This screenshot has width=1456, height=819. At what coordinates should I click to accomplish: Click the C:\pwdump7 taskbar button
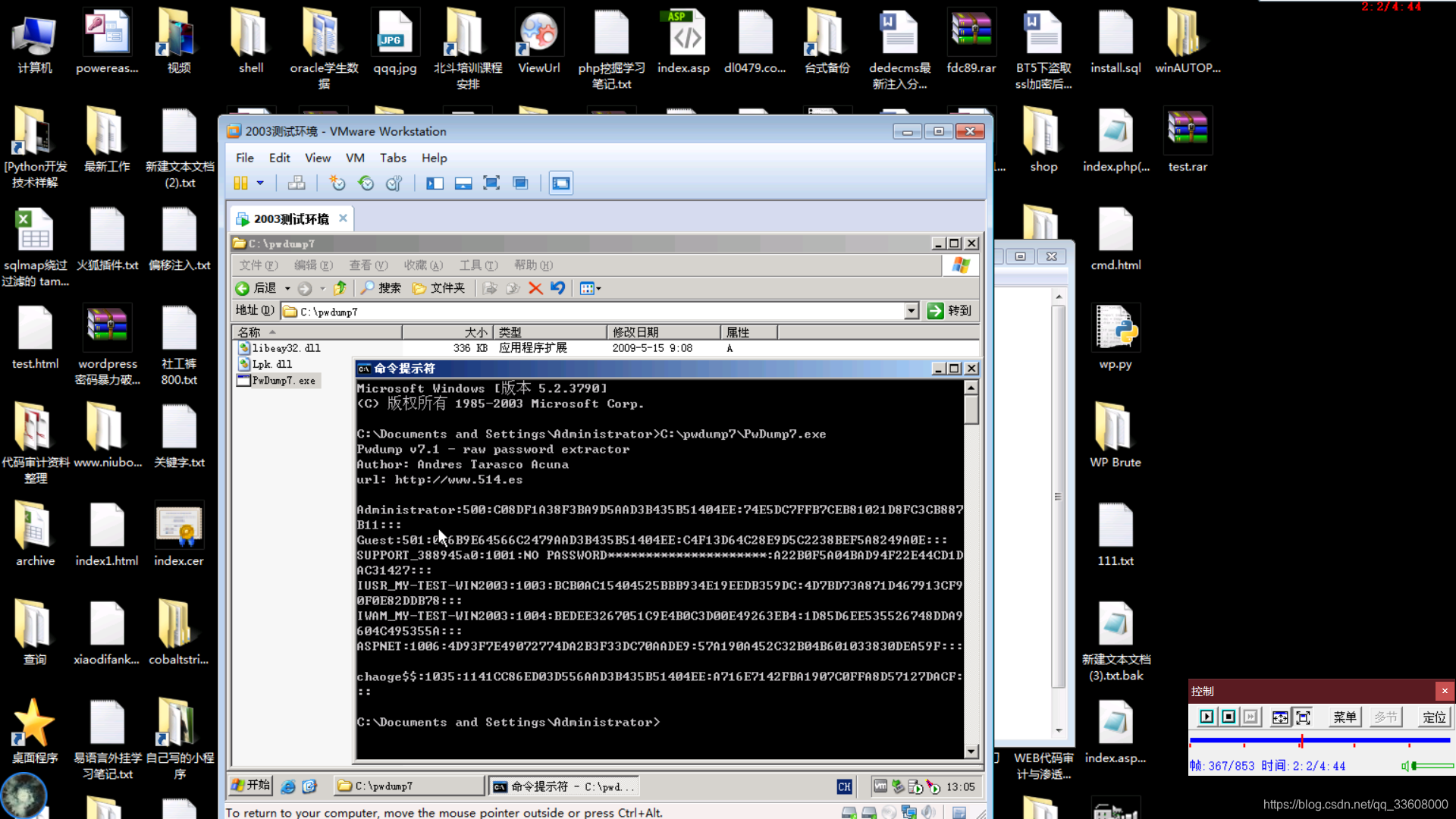coord(409,786)
